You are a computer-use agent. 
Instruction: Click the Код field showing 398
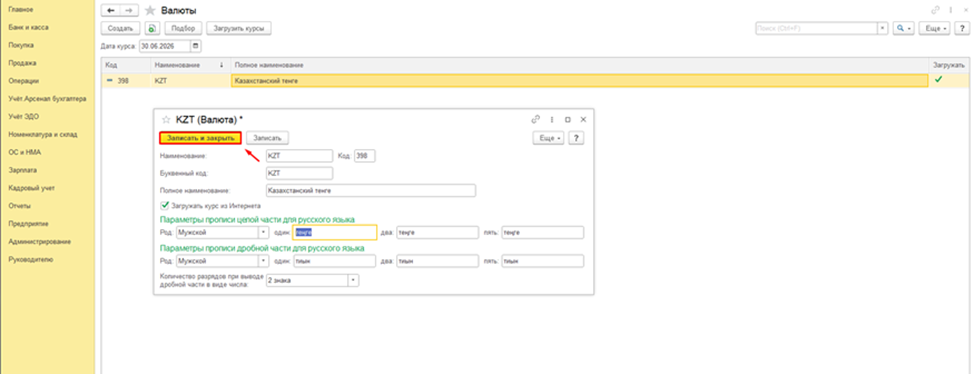tap(365, 155)
